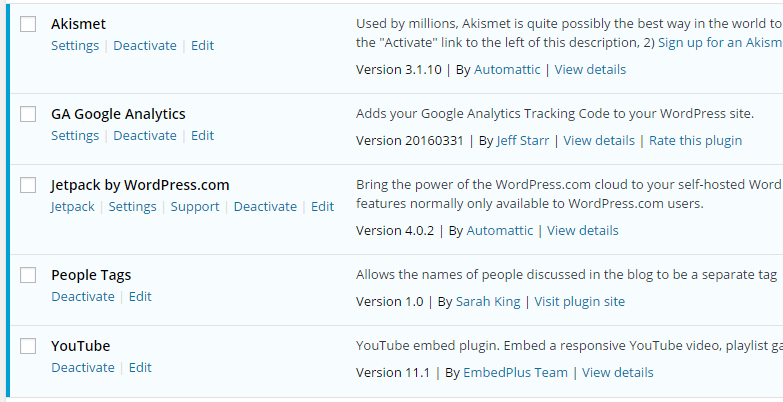View details of Akismet plugin
Viewport: 783px width, 402px height.
pos(590,69)
